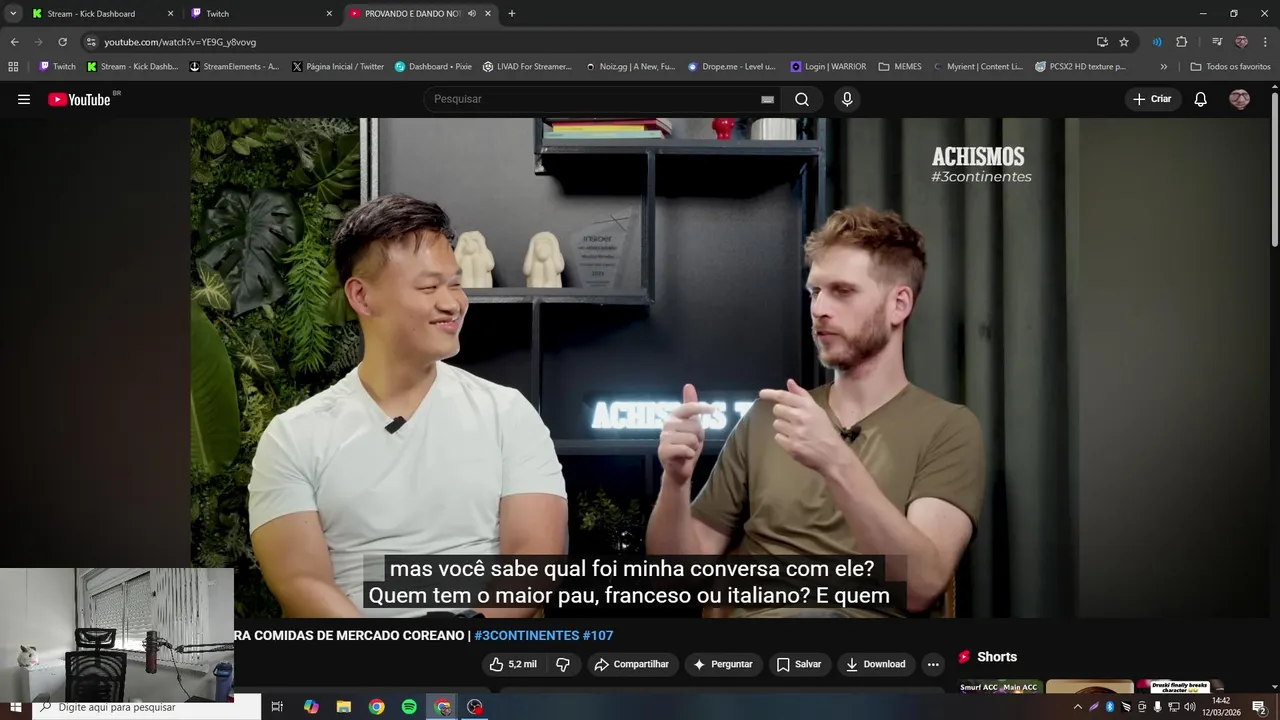The image size is (1280, 720).
Task: Open the YouTube hamburger guide menu
Action: [x=24, y=99]
